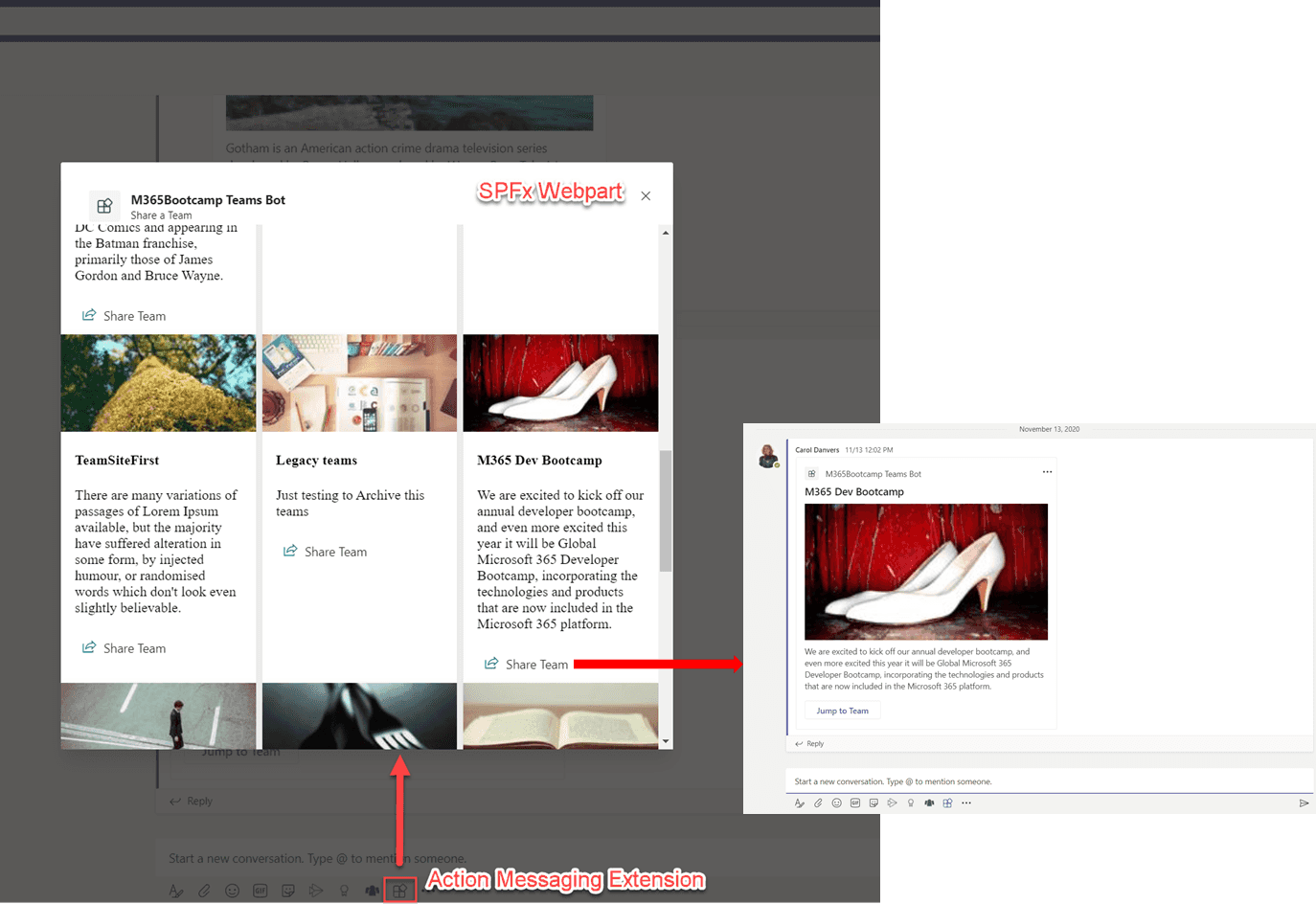Open Format options in the right panel toolbar

point(800,803)
